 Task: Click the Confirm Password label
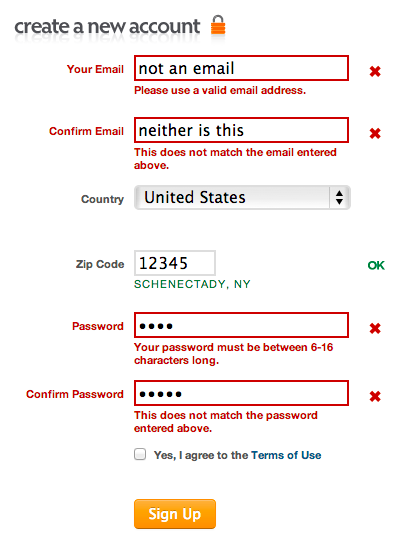point(75,394)
